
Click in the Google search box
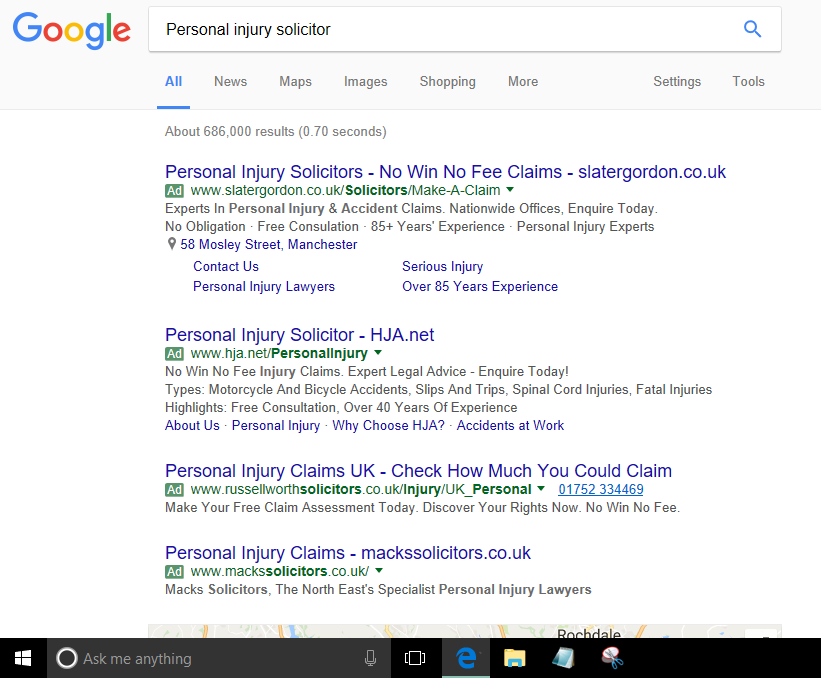(445, 29)
